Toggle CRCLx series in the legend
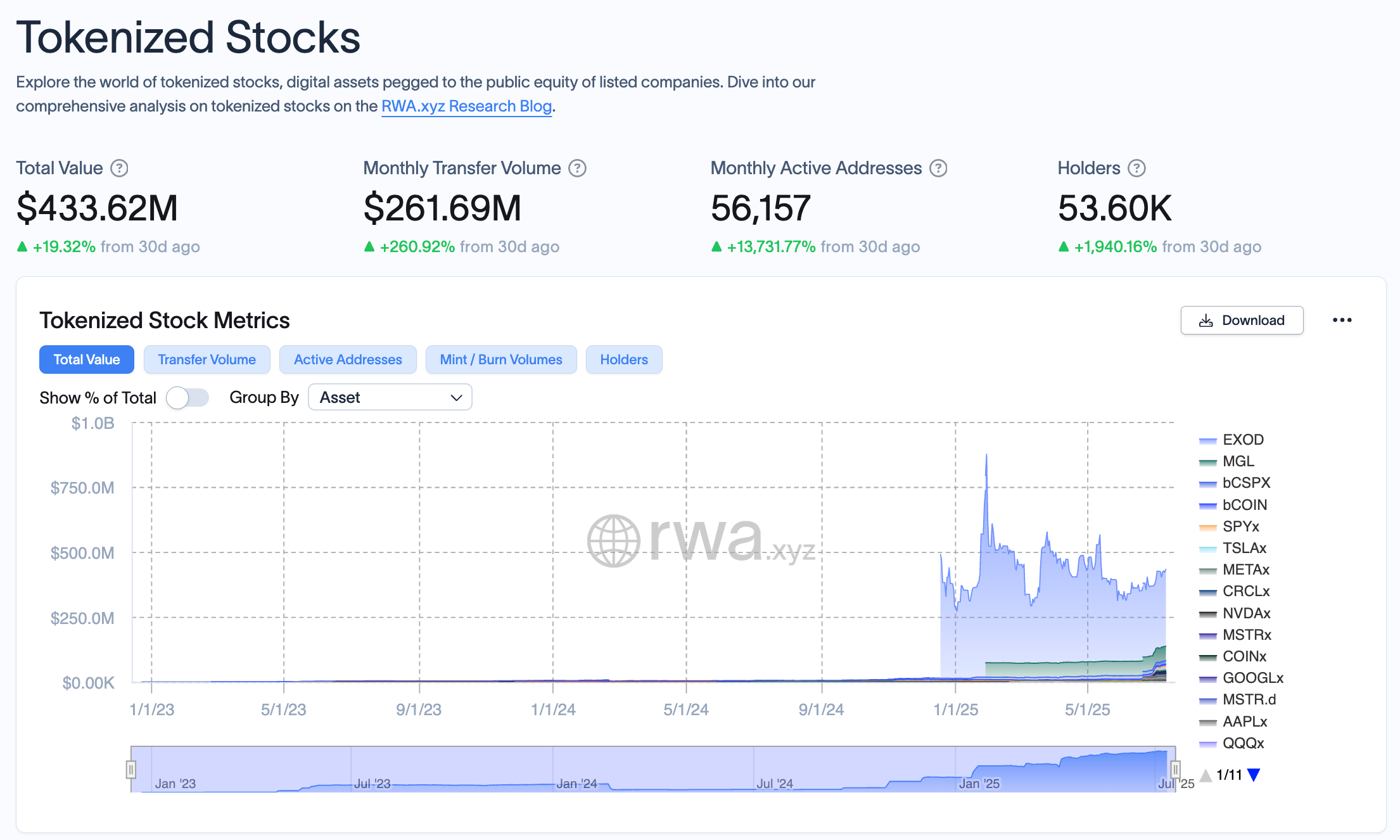The image size is (1400, 840). coord(1235,591)
